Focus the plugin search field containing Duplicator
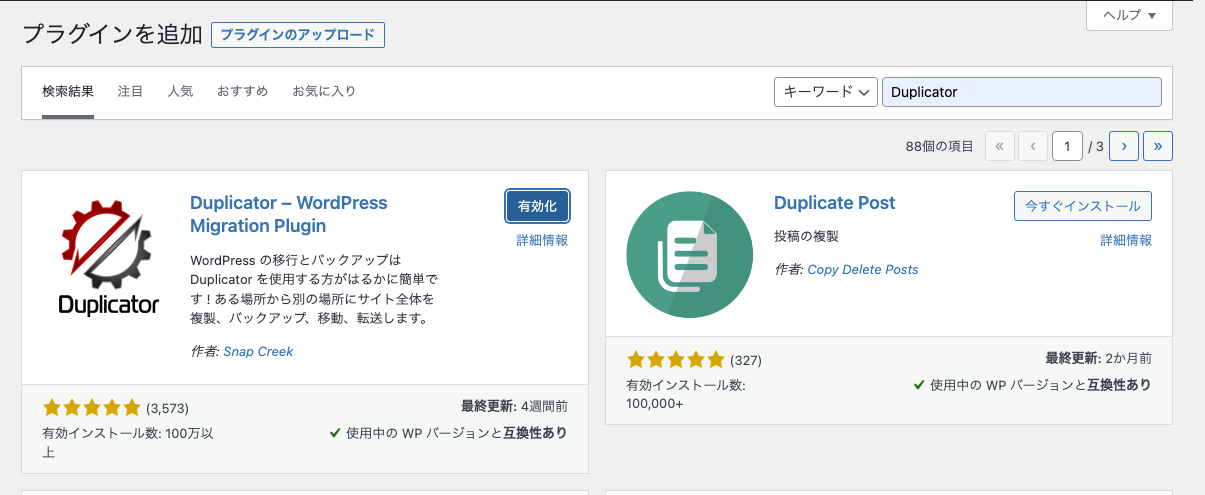1205x495 pixels. [x=1022, y=92]
